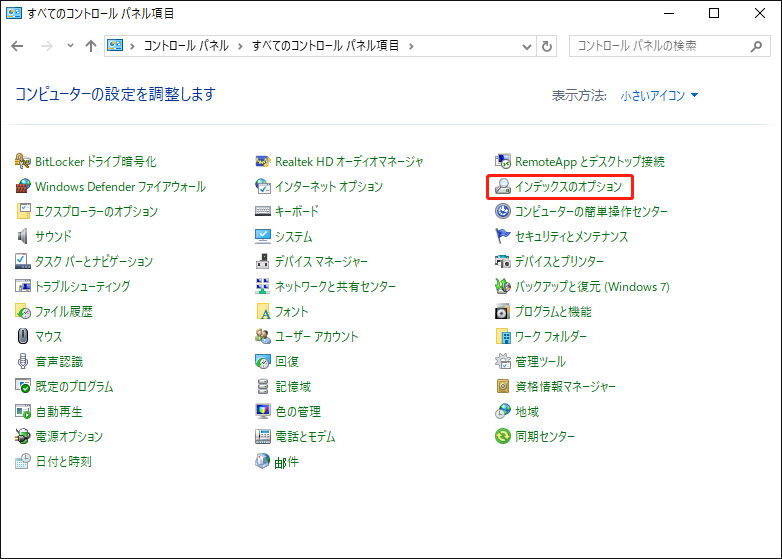Click the 管理ツール link
This screenshot has width=782, height=559.
coord(540,362)
